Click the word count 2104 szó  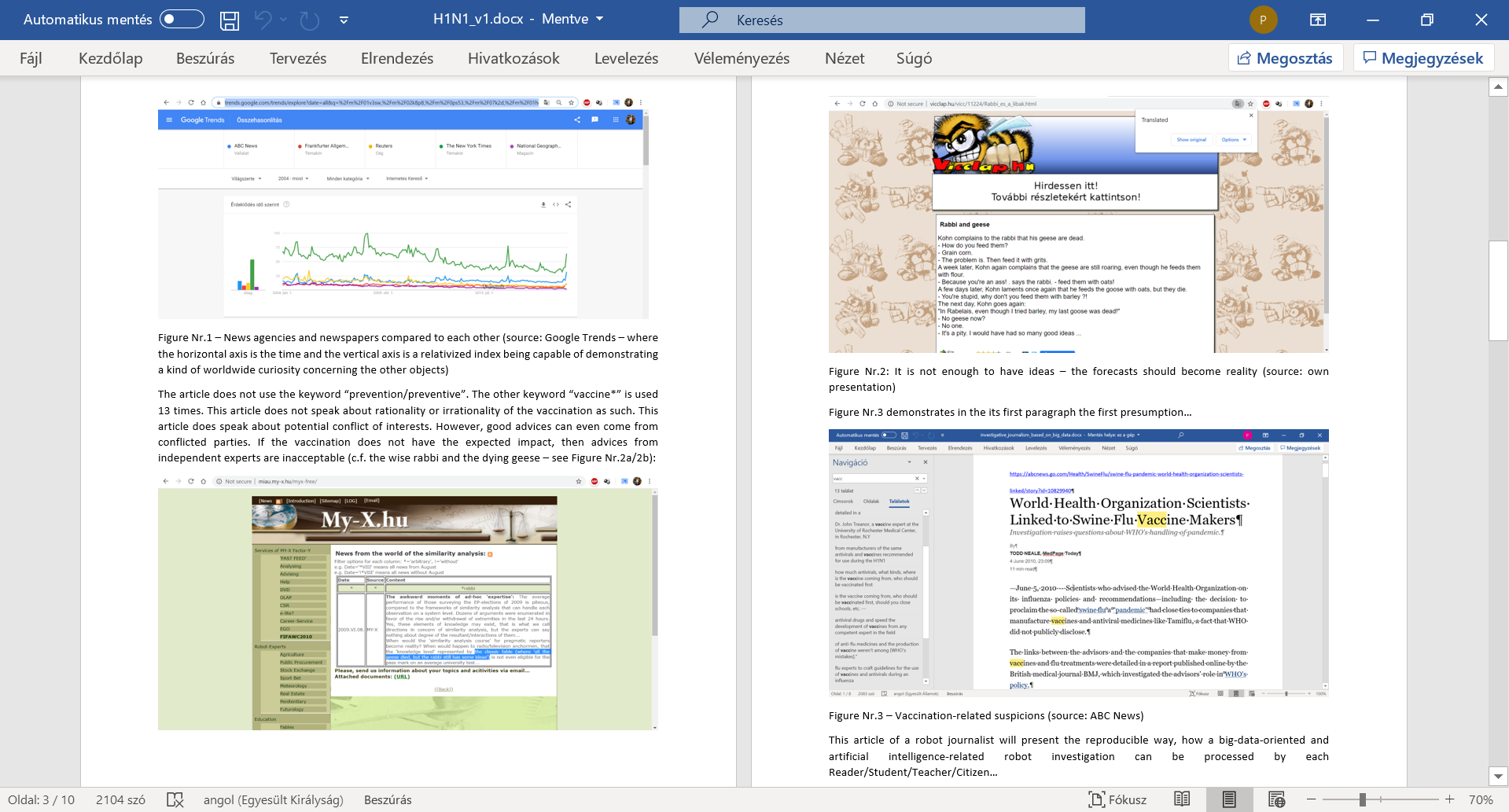[x=120, y=799]
